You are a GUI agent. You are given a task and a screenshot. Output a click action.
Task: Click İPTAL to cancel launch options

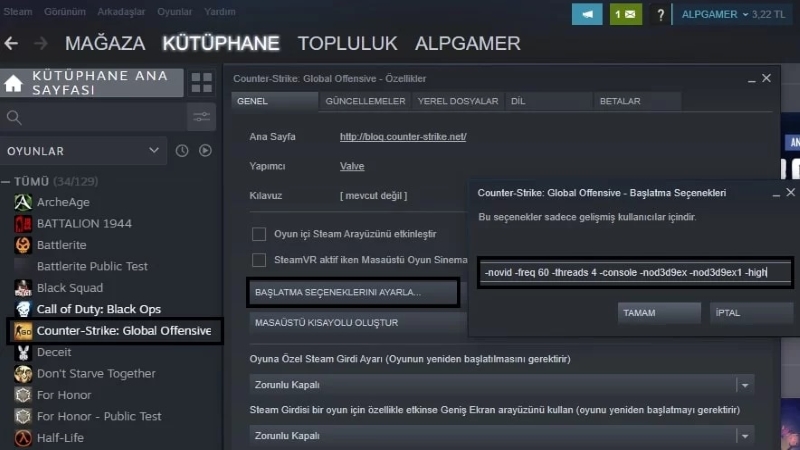pos(752,313)
